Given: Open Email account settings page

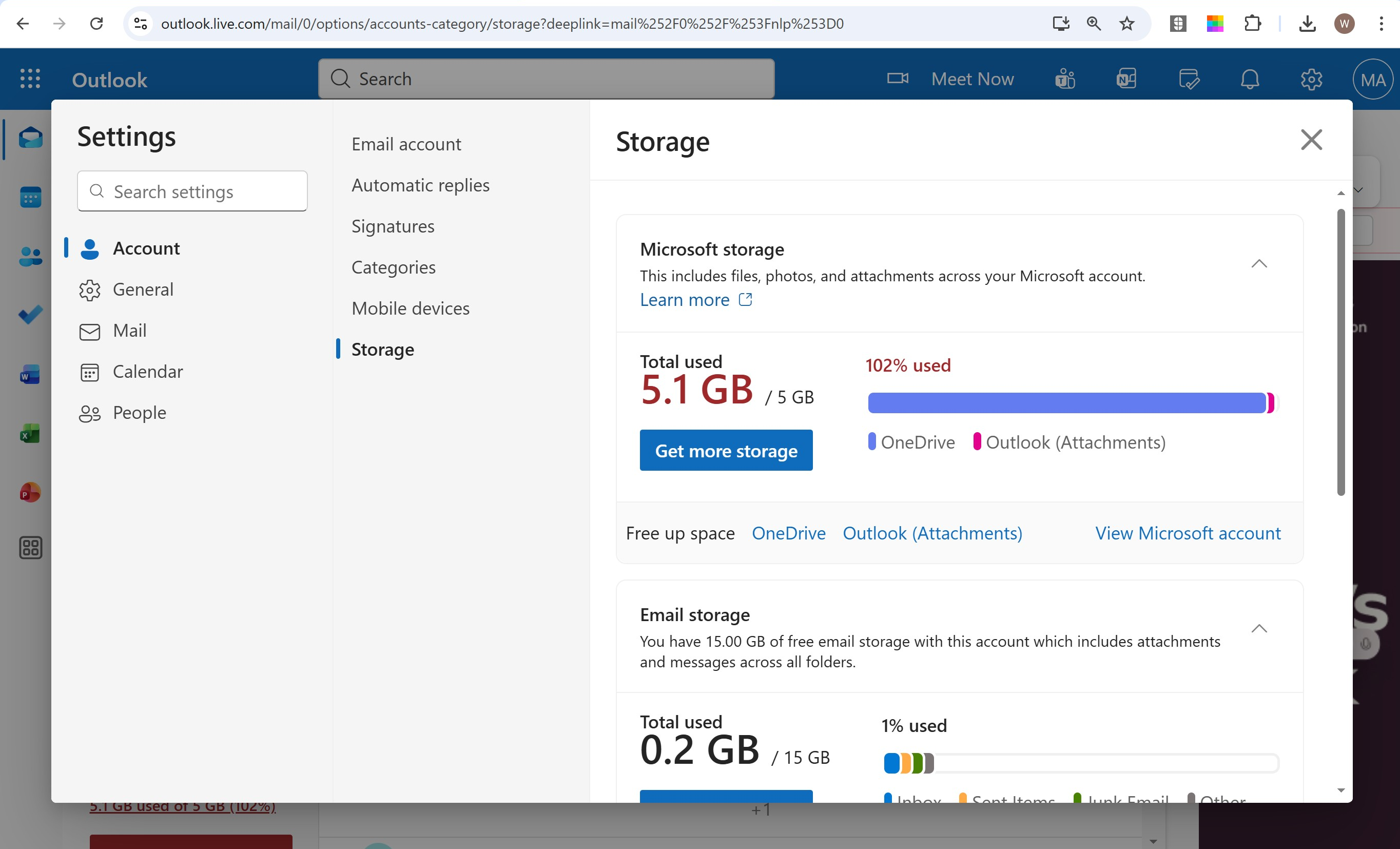Looking at the screenshot, I should click(x=405, y=144).
